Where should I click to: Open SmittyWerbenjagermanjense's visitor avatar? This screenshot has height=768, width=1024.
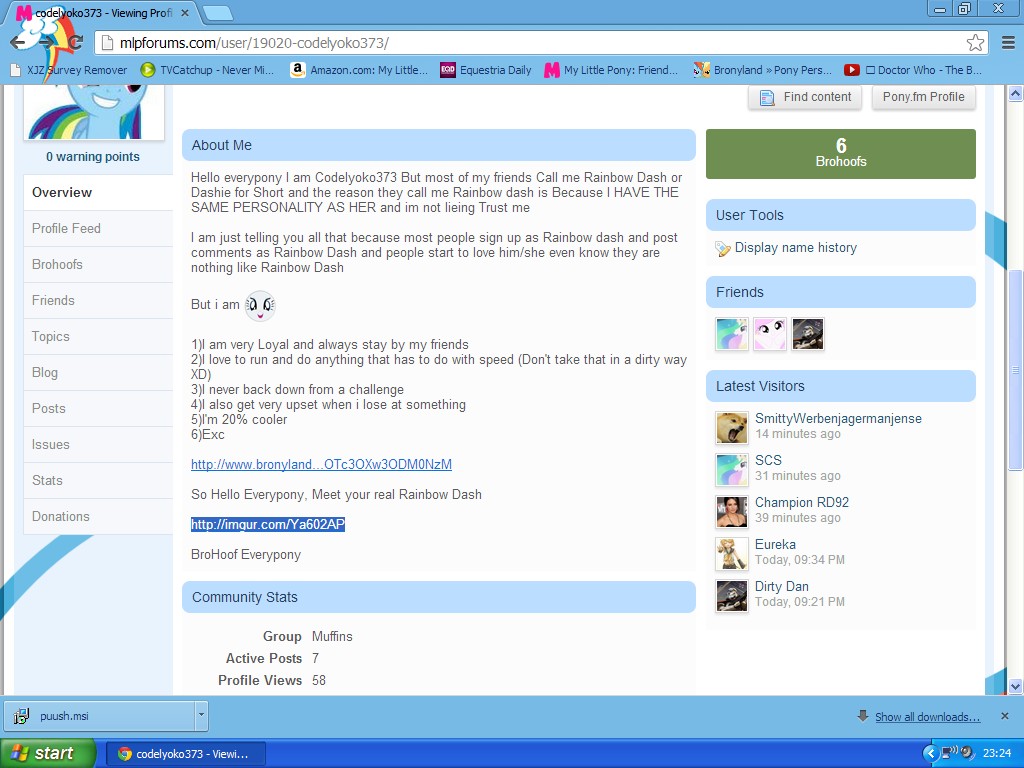[x=732, y=427]
